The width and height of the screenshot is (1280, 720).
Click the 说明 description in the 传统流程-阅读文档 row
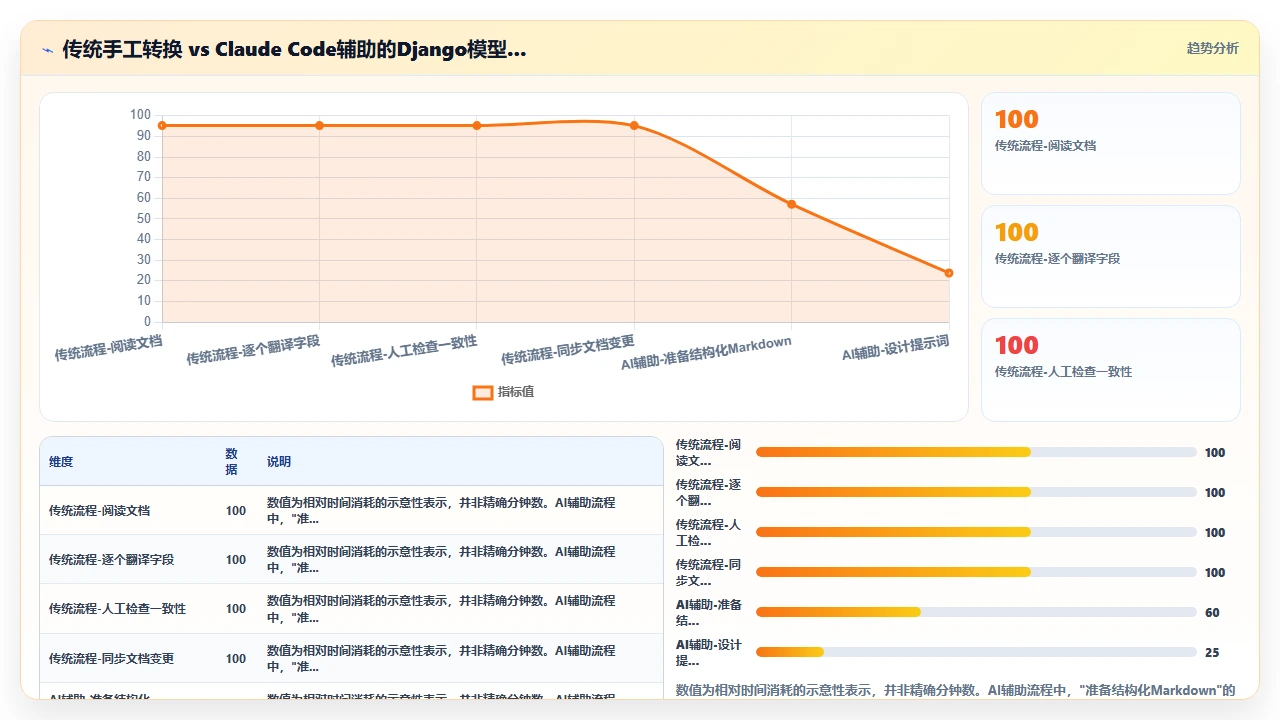pos(441,511)
